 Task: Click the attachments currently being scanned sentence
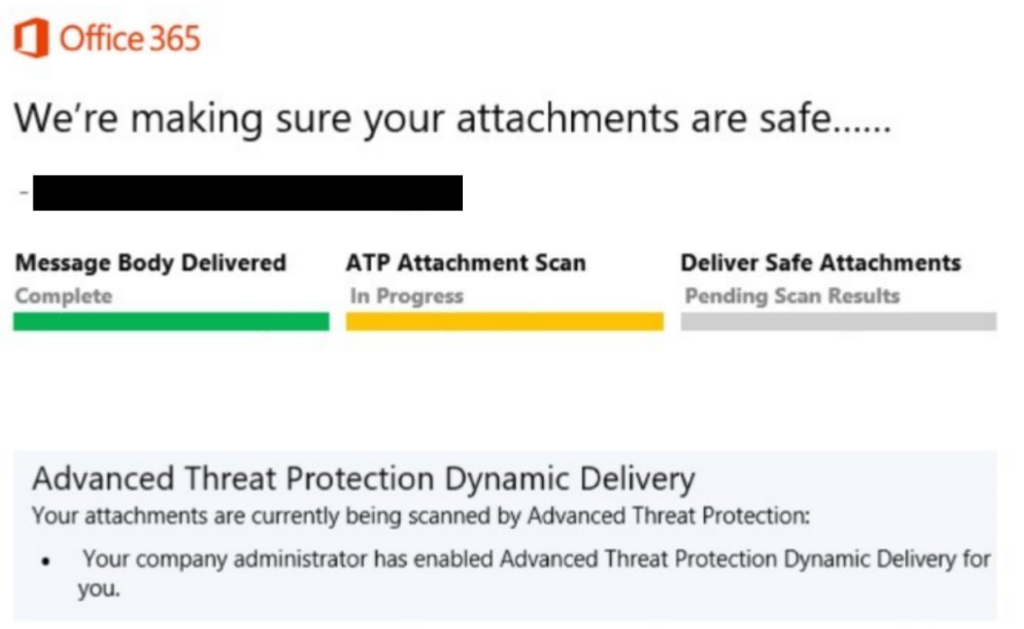point(421,516)
